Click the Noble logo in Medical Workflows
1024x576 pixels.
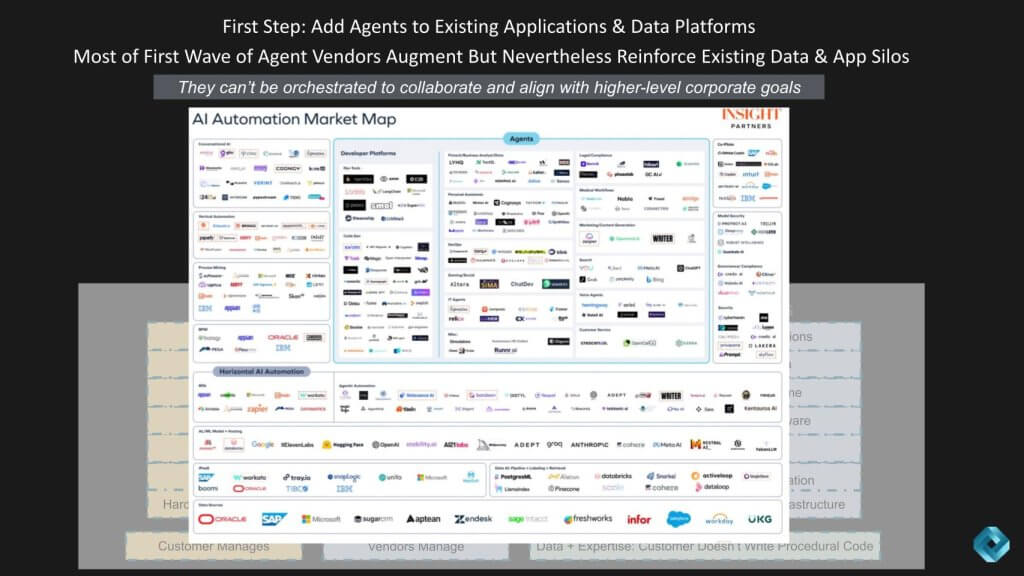click(x=625, y=199)
